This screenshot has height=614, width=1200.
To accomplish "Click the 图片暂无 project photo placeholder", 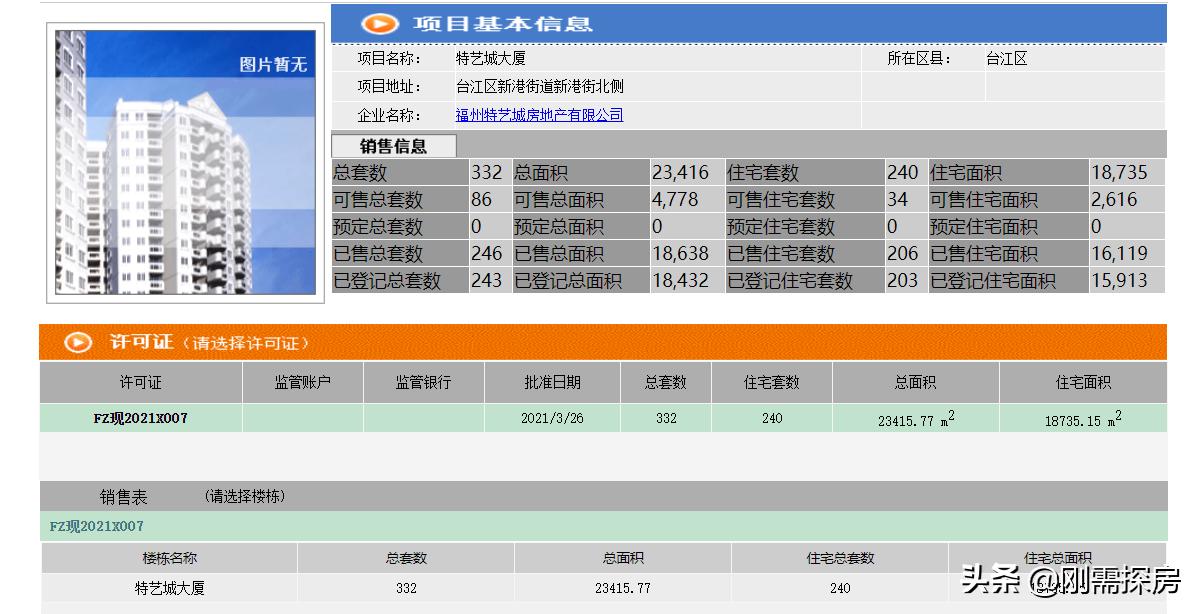I will pyautogui.click(x=185, y=160).
